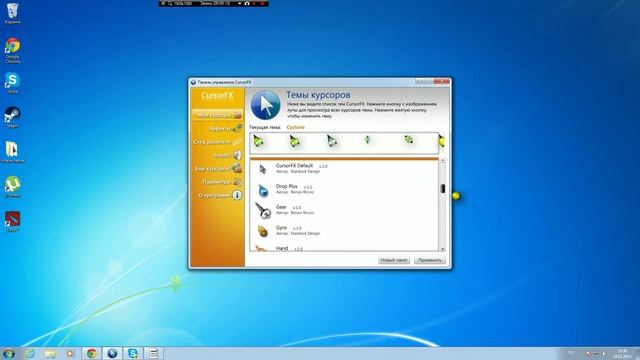Click the theme list scrollbar thumb

click(442, 188)
